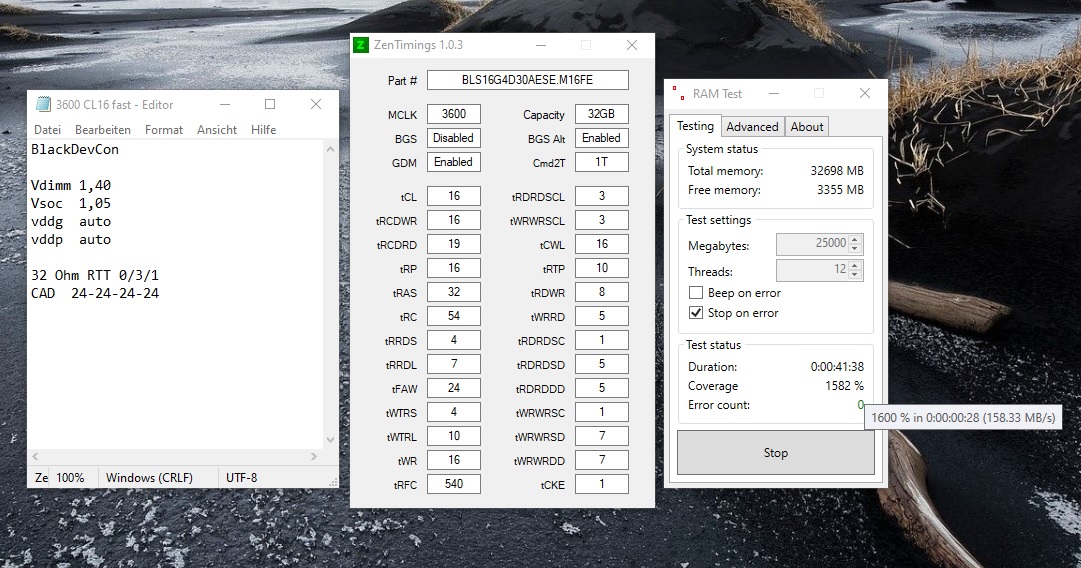This screenshot has height=568, width=1081.
Task: Increase Threads with the up stepper arrow
Action: pos(855,265)
